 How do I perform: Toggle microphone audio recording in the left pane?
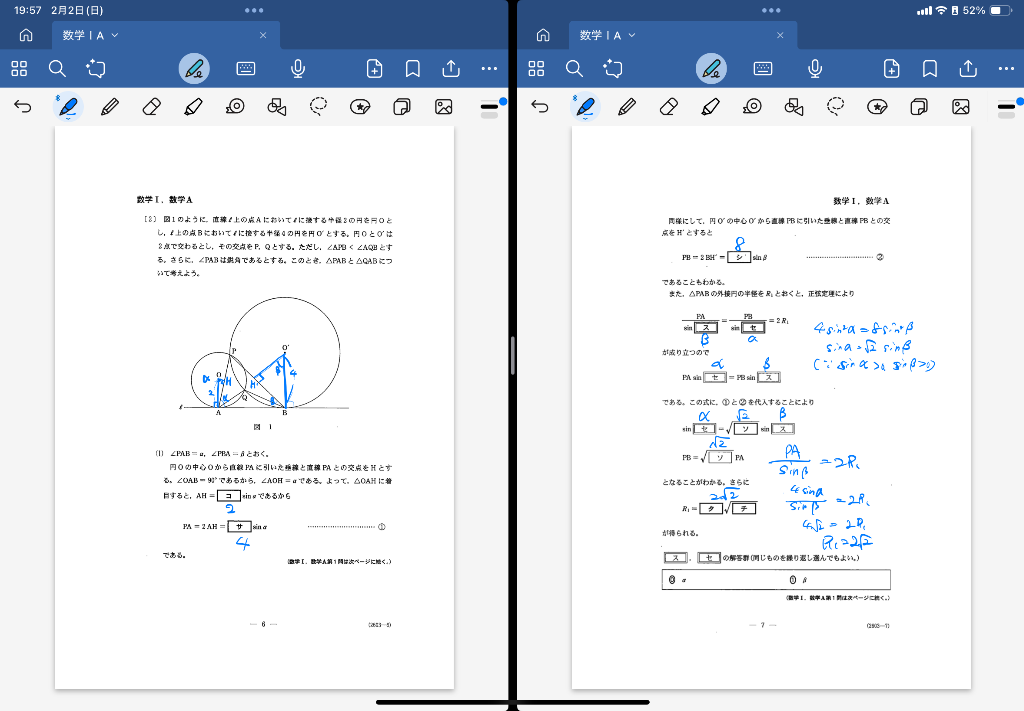tap(298, 68)
